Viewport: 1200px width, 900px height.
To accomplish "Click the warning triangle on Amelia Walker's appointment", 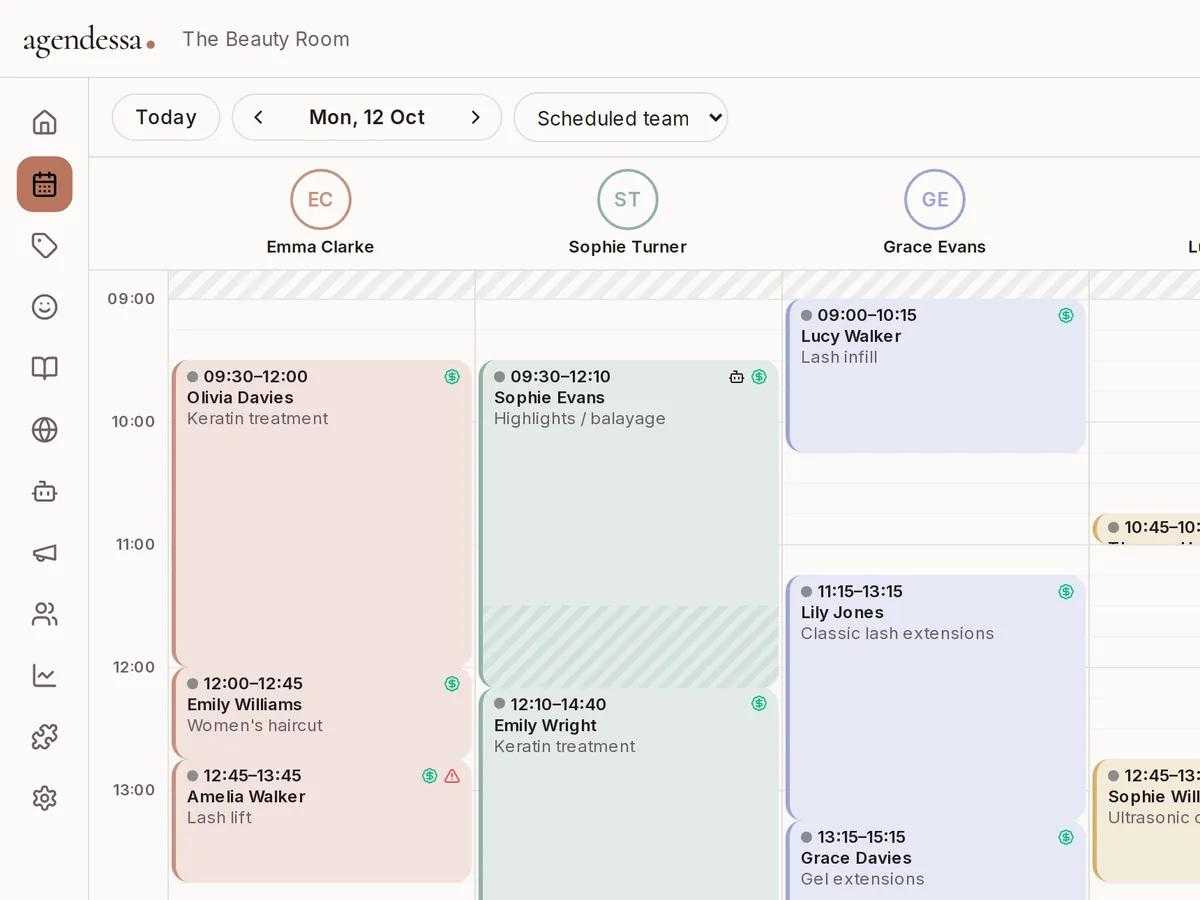I will [452, 776].
